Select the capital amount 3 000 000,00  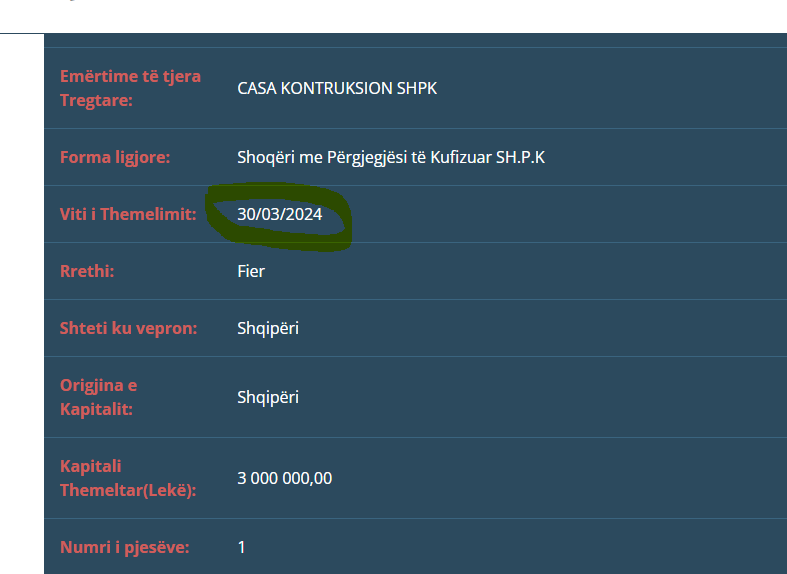284,478
